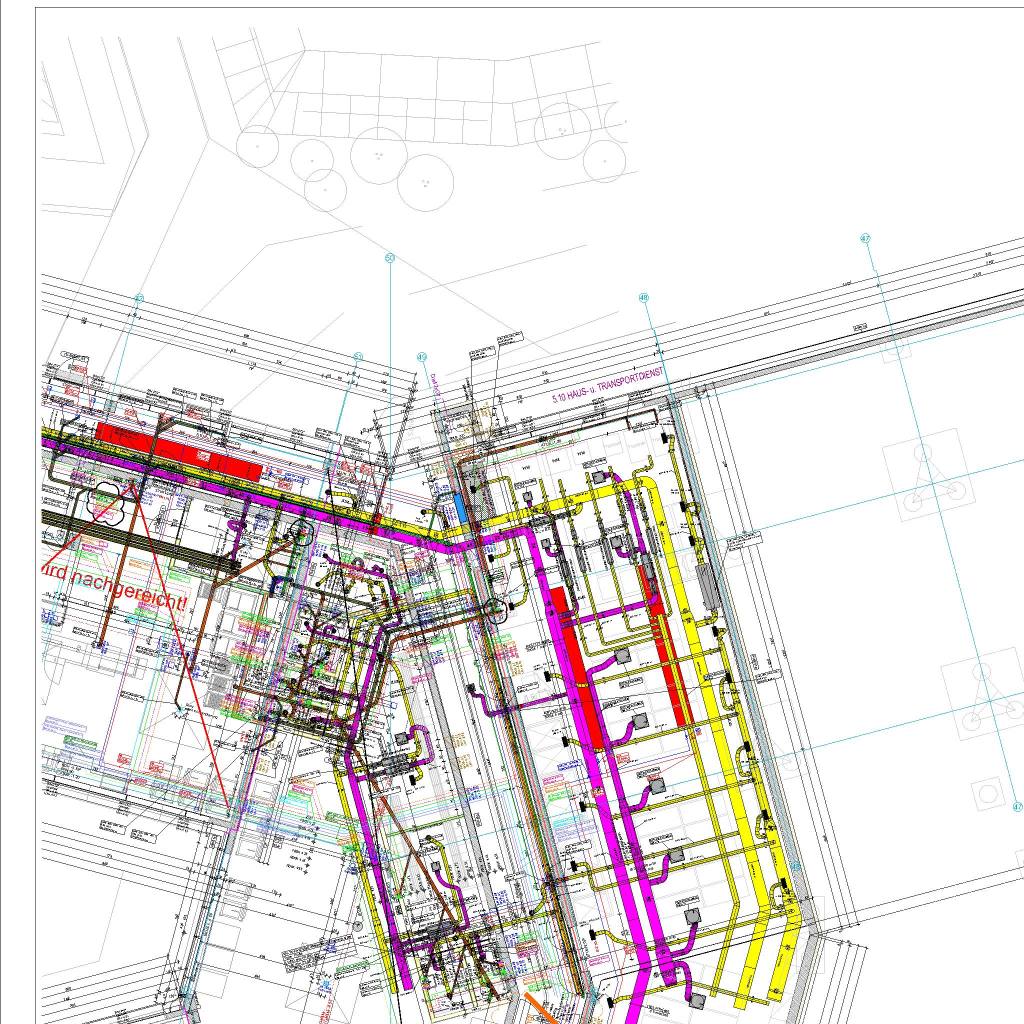Select grid axis marker 51
This screenshot has width=1024, height=1024.
click(358, 357)
